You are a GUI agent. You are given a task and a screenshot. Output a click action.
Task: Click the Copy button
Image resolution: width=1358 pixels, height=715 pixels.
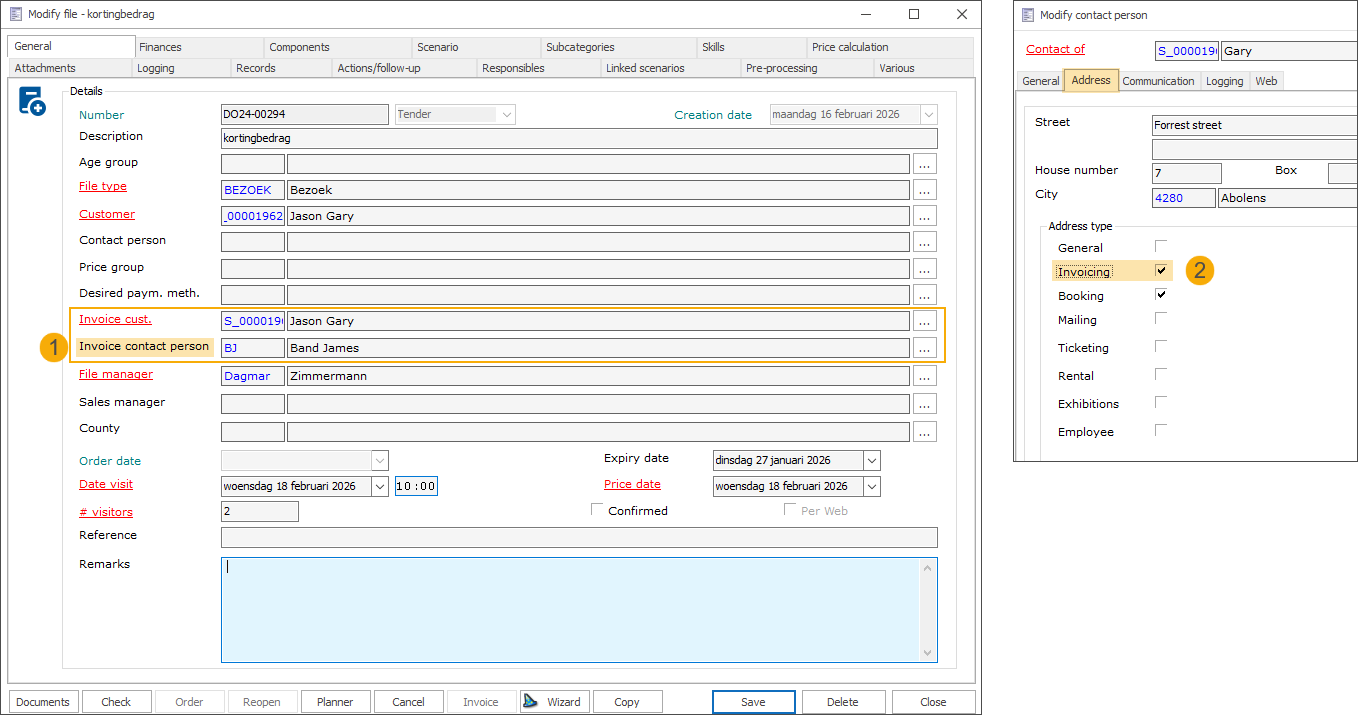627,702
